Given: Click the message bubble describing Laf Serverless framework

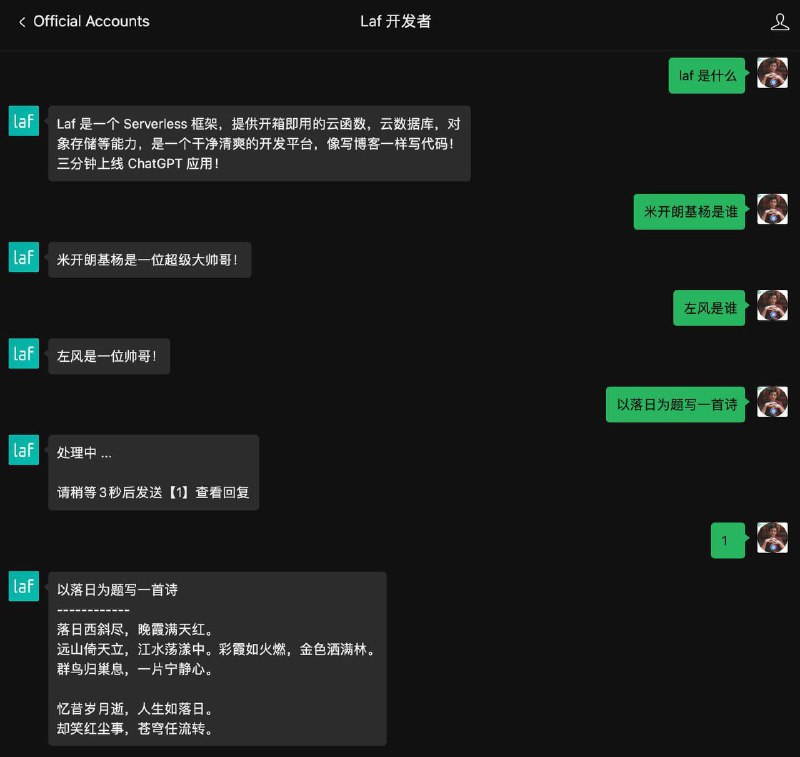Looking at the screenshot, I should click(x=258, y=141).
